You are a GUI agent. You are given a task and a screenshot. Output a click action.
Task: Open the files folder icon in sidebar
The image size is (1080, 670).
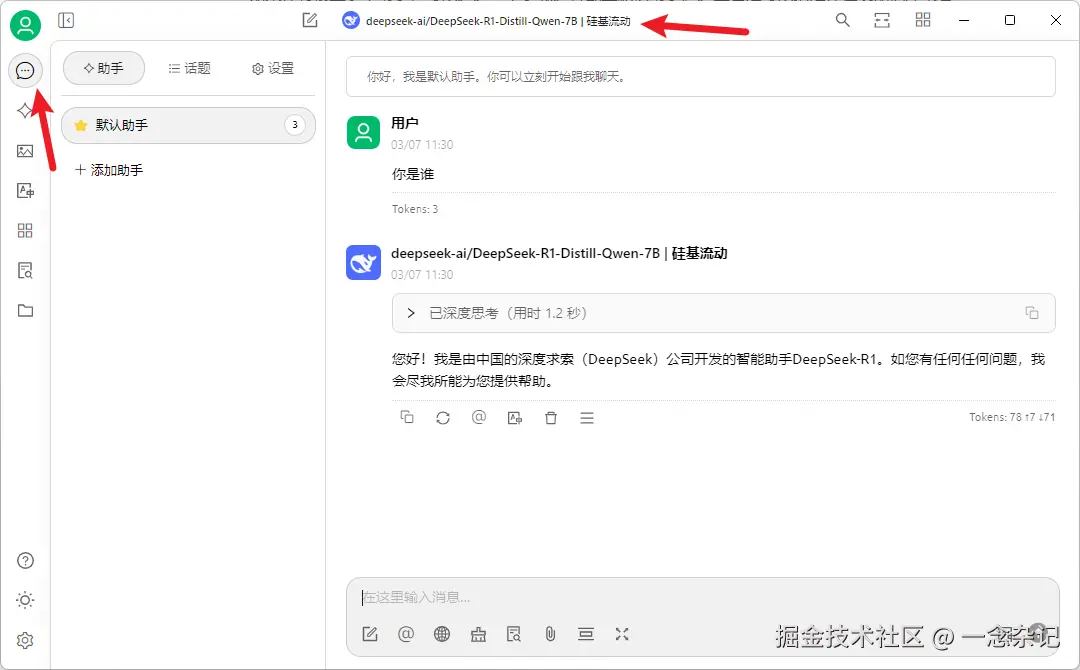[25, 311]
